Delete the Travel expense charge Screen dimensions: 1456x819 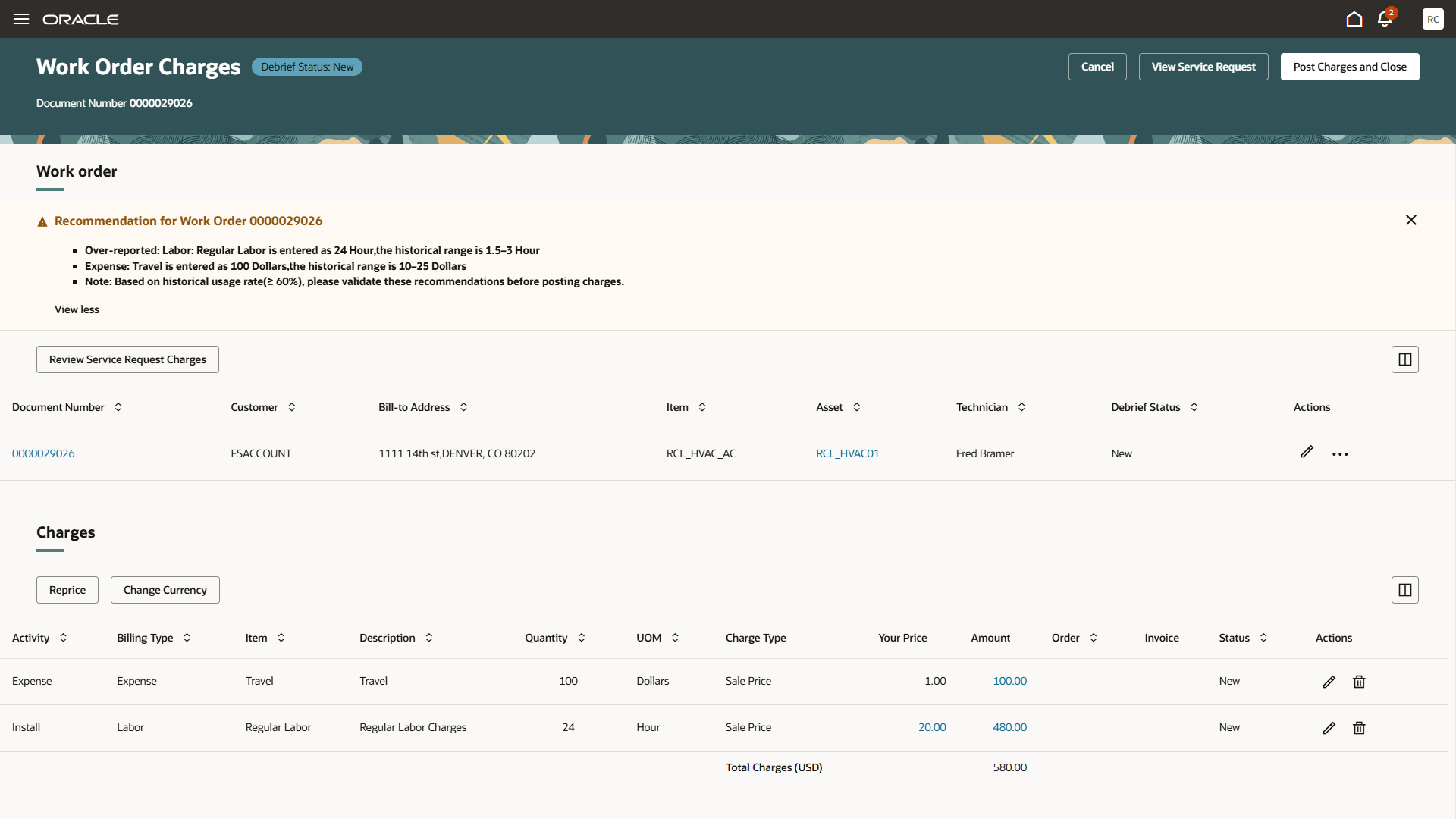click(1359, 682)
